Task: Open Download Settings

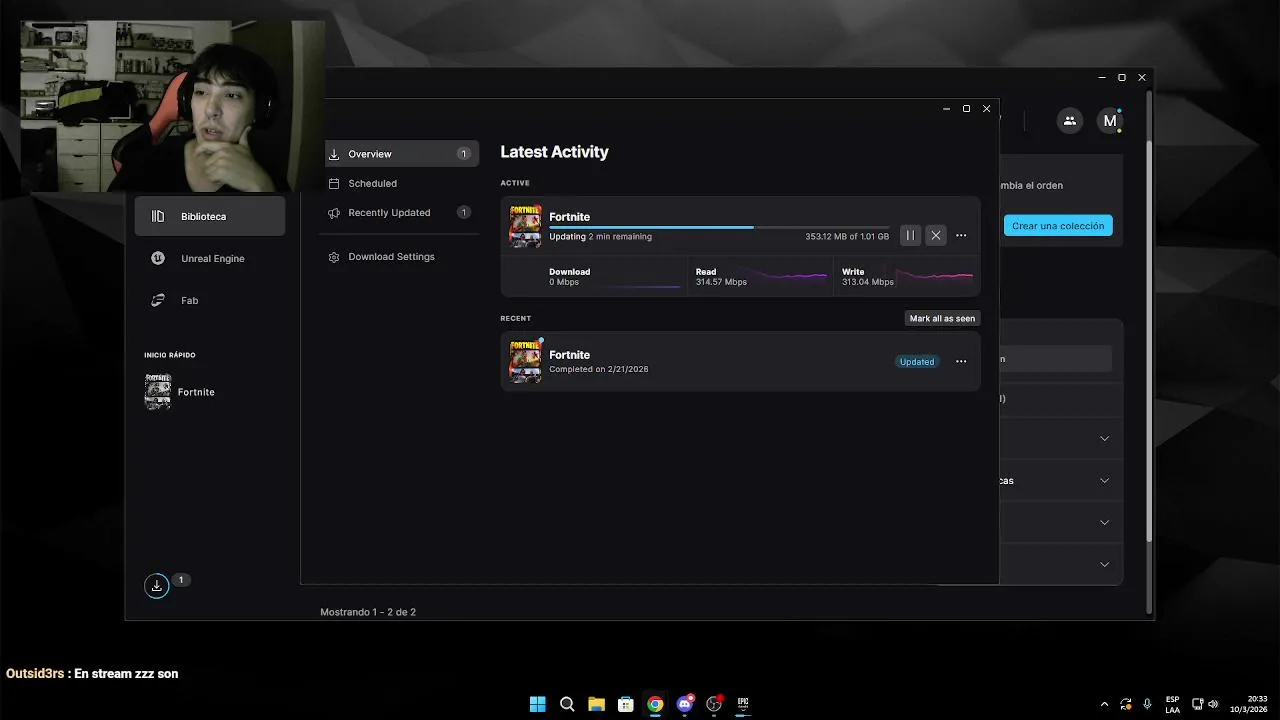Action: [x=399, y=256]
